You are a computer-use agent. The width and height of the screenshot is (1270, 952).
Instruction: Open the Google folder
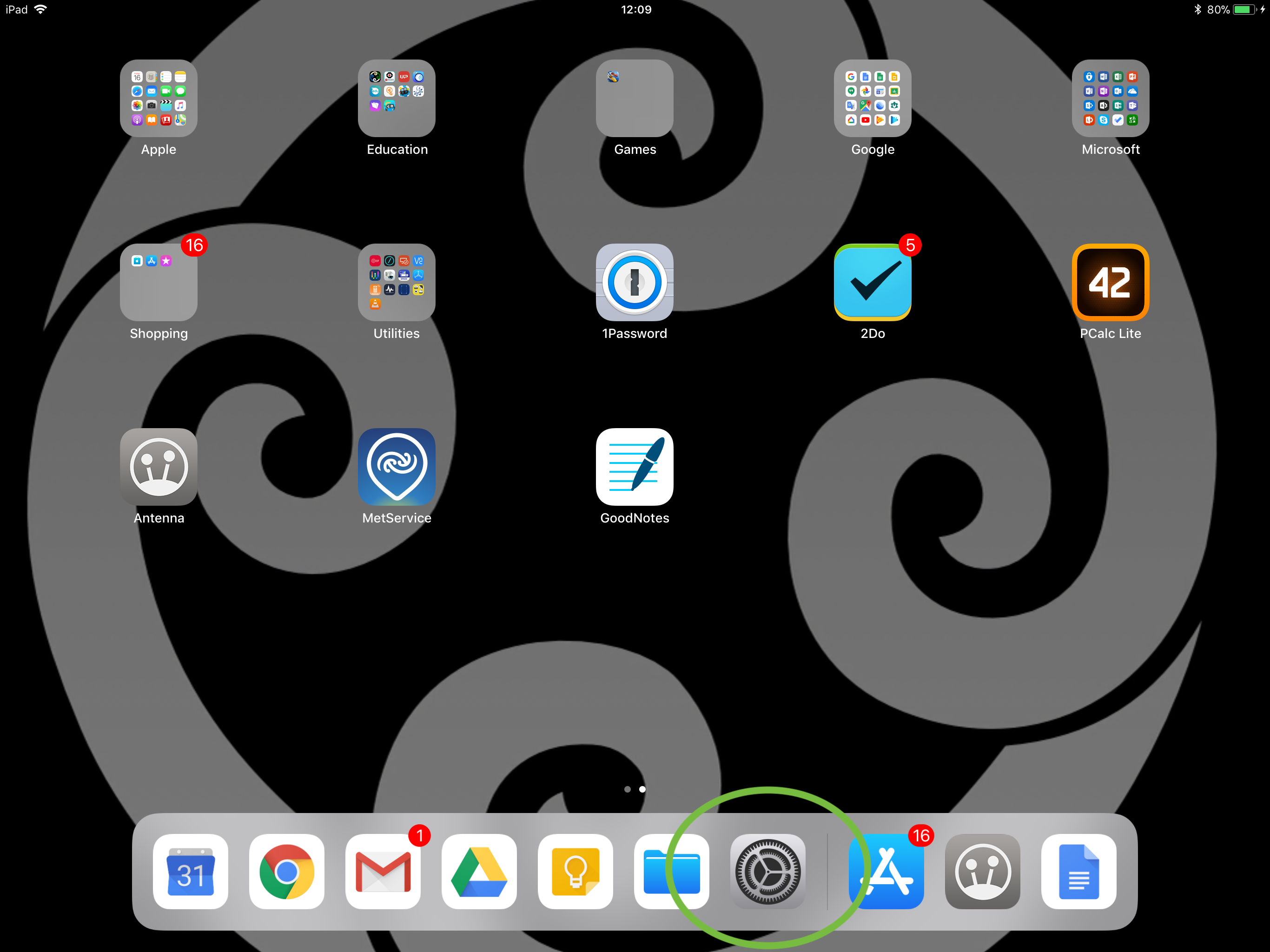(x=873, y=98)
